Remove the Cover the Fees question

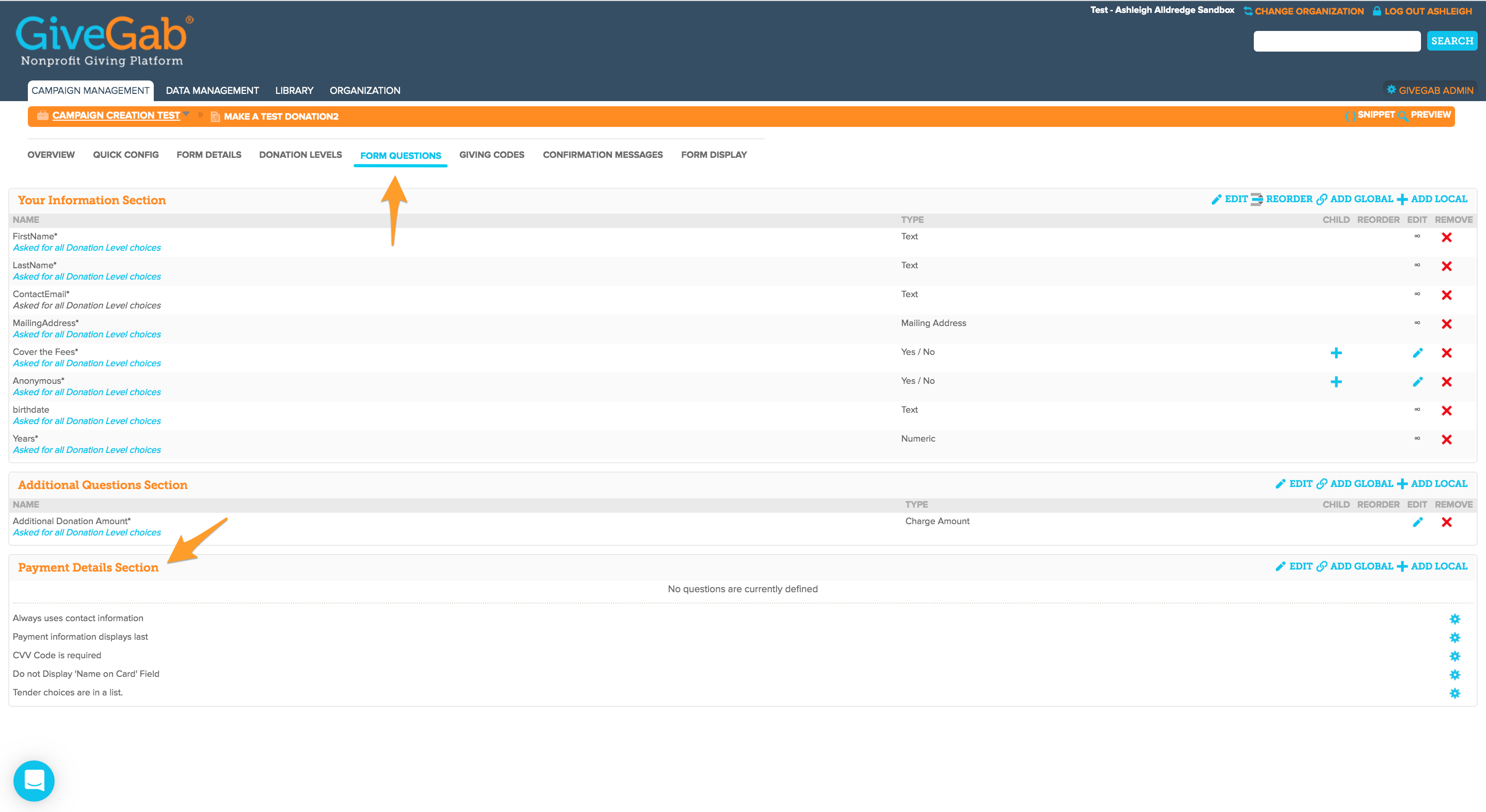click(x=1446, y=352)
